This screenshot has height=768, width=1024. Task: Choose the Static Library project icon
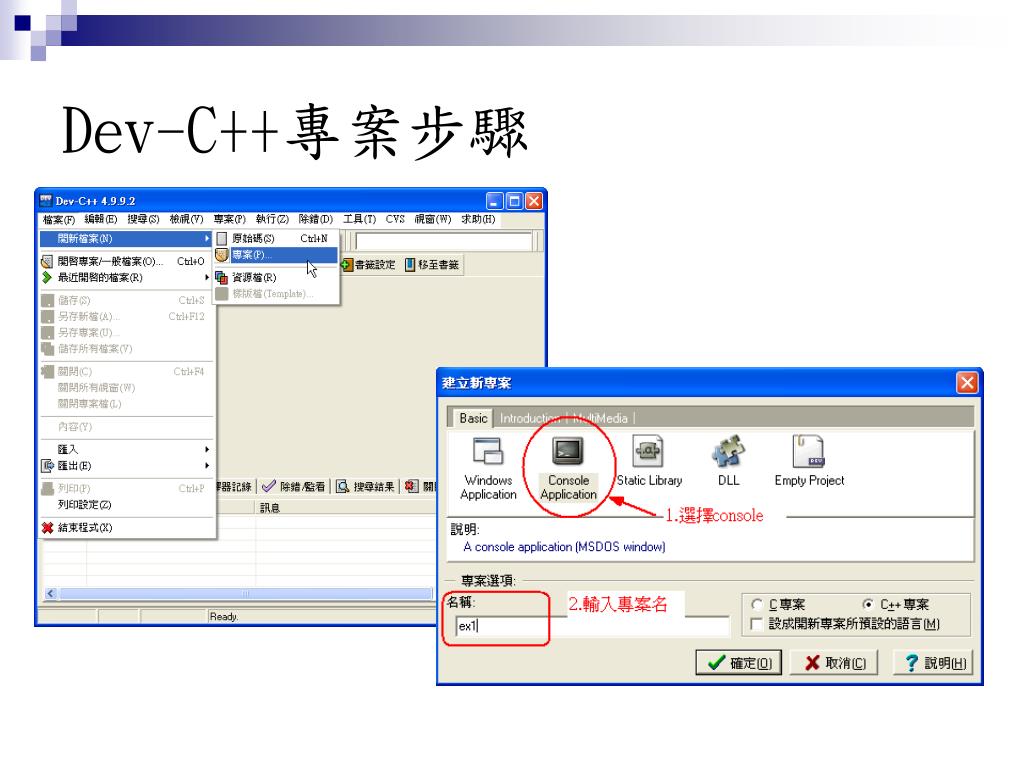[648, 451]
